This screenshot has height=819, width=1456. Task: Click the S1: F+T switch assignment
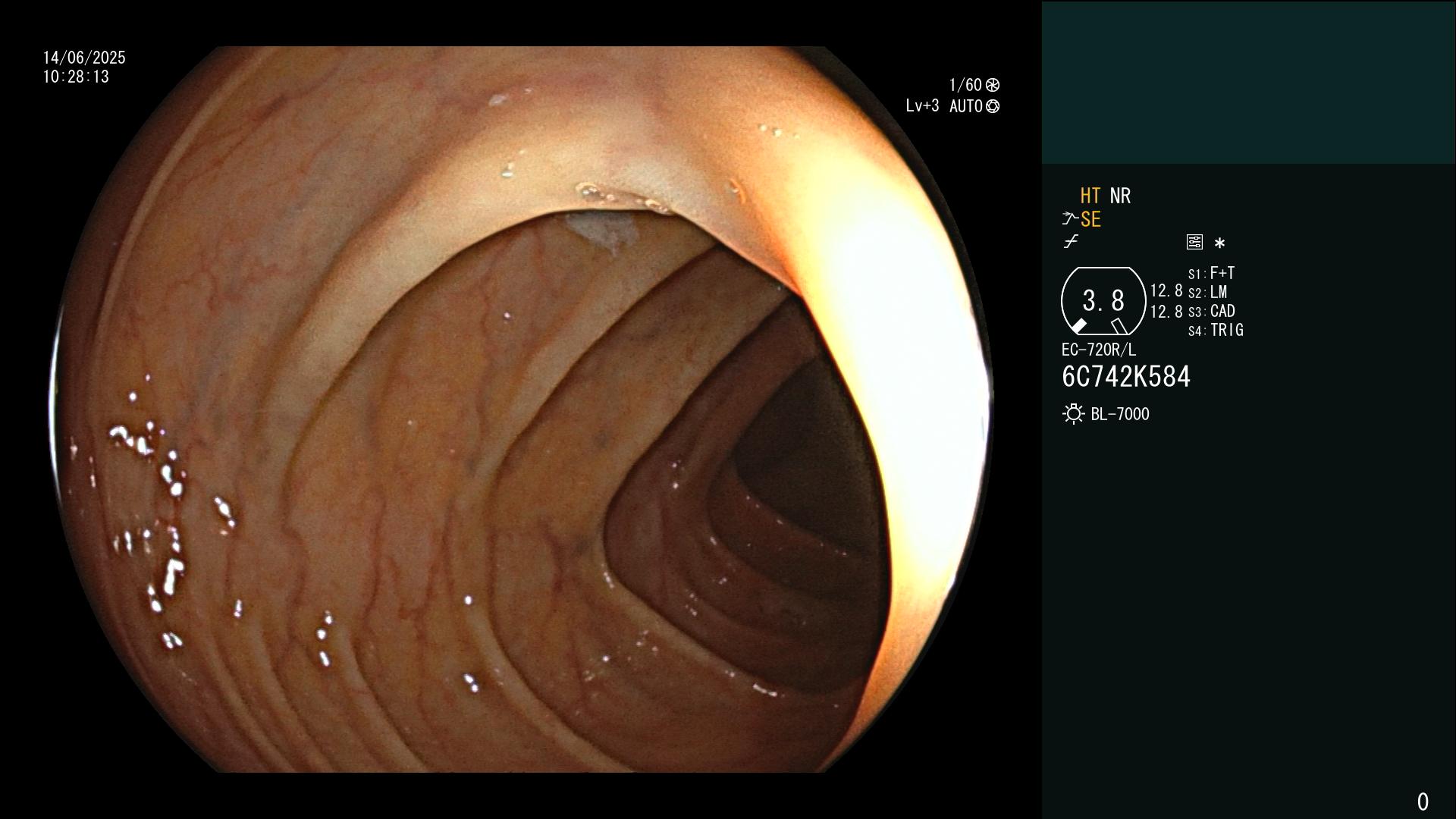(x=1212, y=273)
